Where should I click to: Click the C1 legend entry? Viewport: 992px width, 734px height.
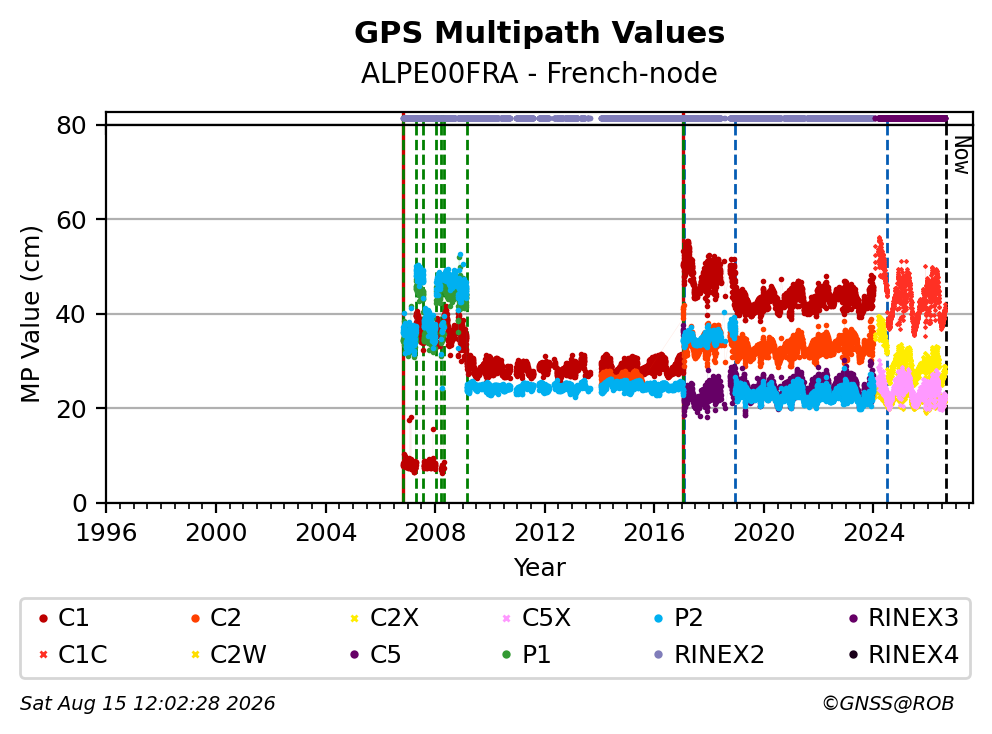63,618
